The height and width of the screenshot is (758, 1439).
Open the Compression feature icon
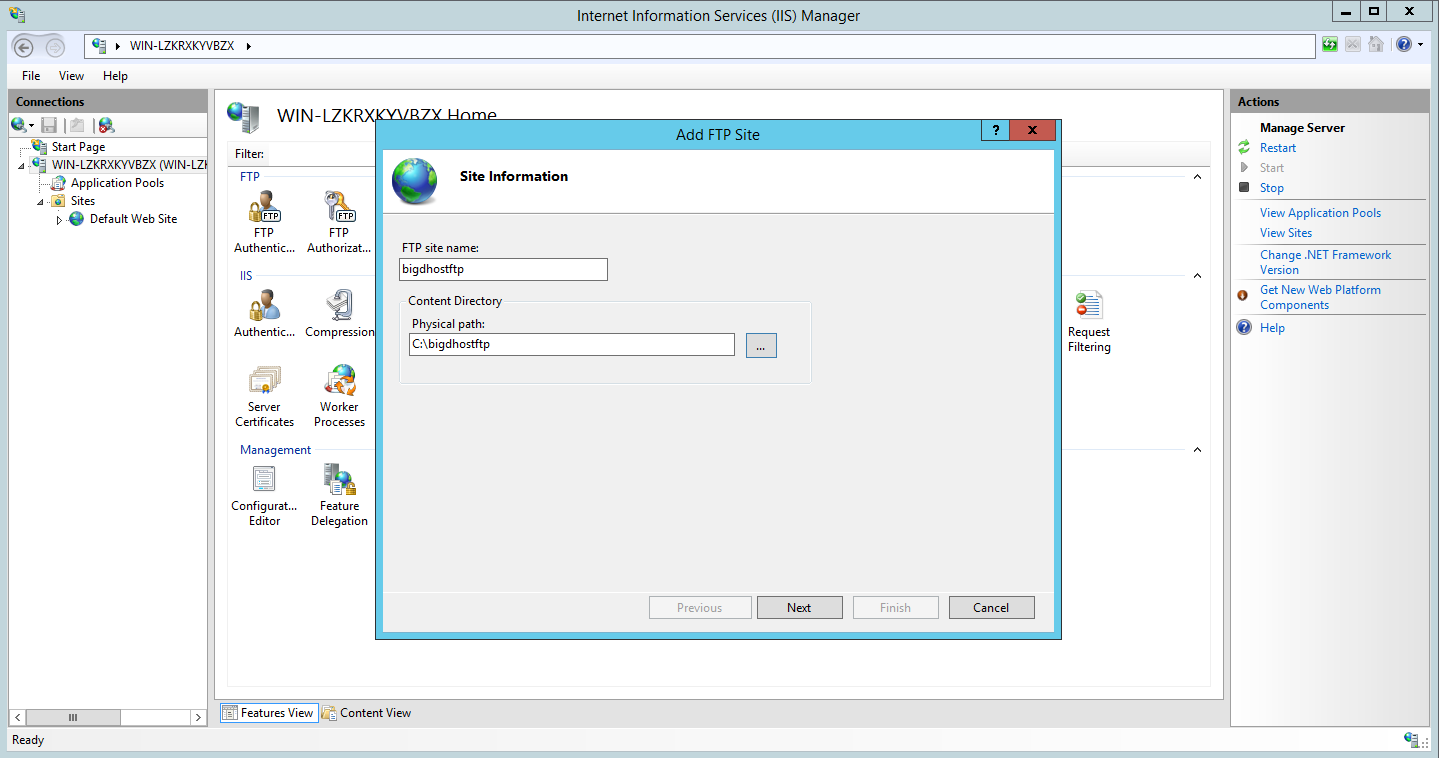click(340, 305)
